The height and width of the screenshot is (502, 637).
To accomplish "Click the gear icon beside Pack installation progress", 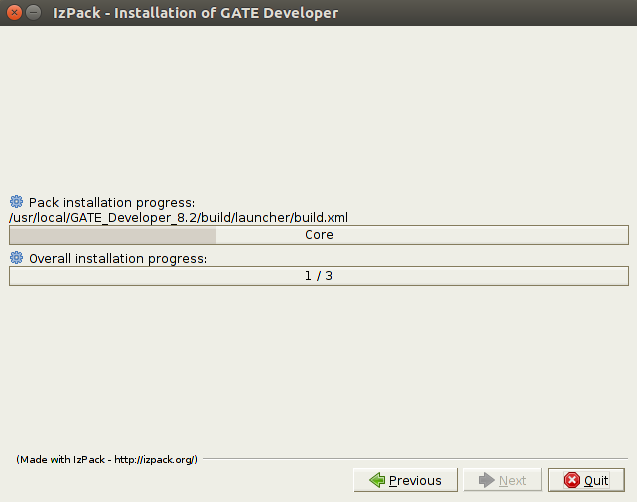I will tap(17, 201).
